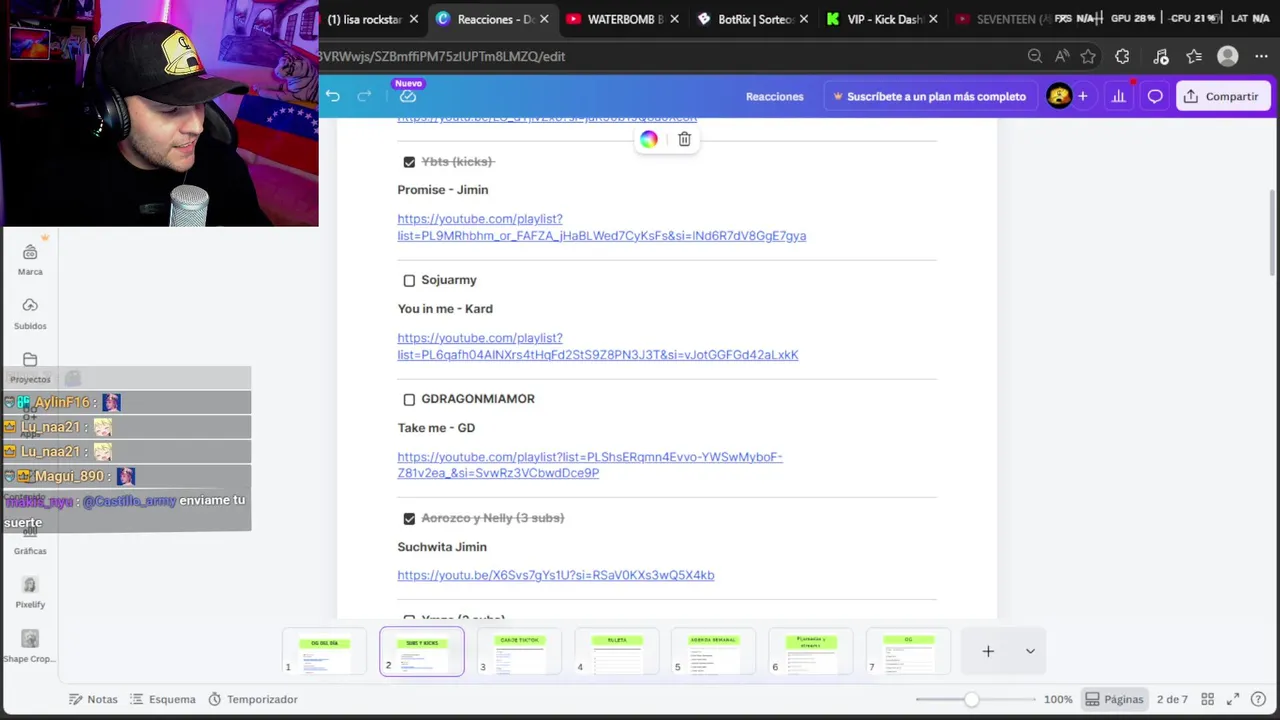The image size is (1280, 720).
Task: Open browser three-dot settings menu
Action: (1260, 56)
